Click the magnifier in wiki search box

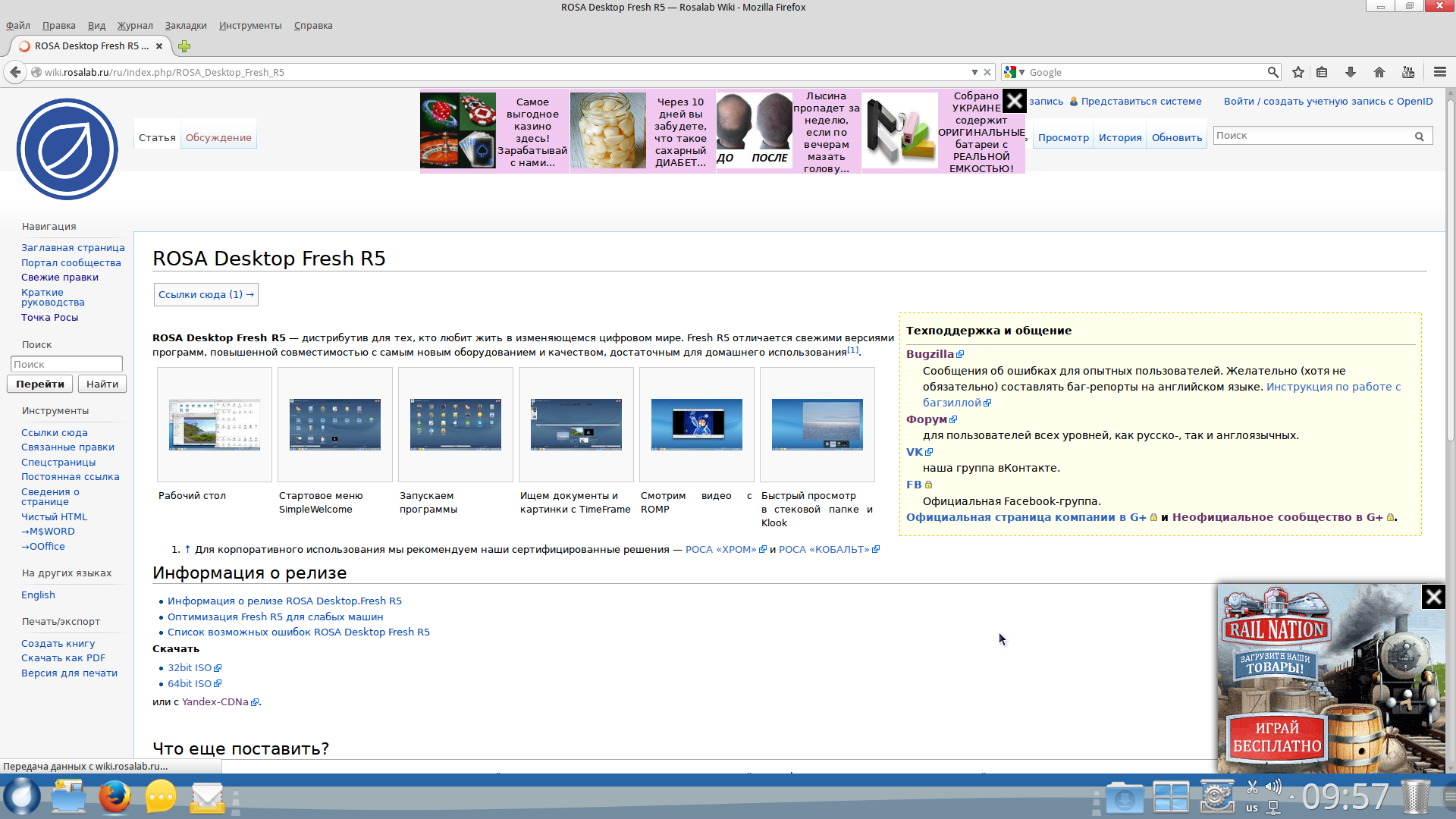[1419, 136]
